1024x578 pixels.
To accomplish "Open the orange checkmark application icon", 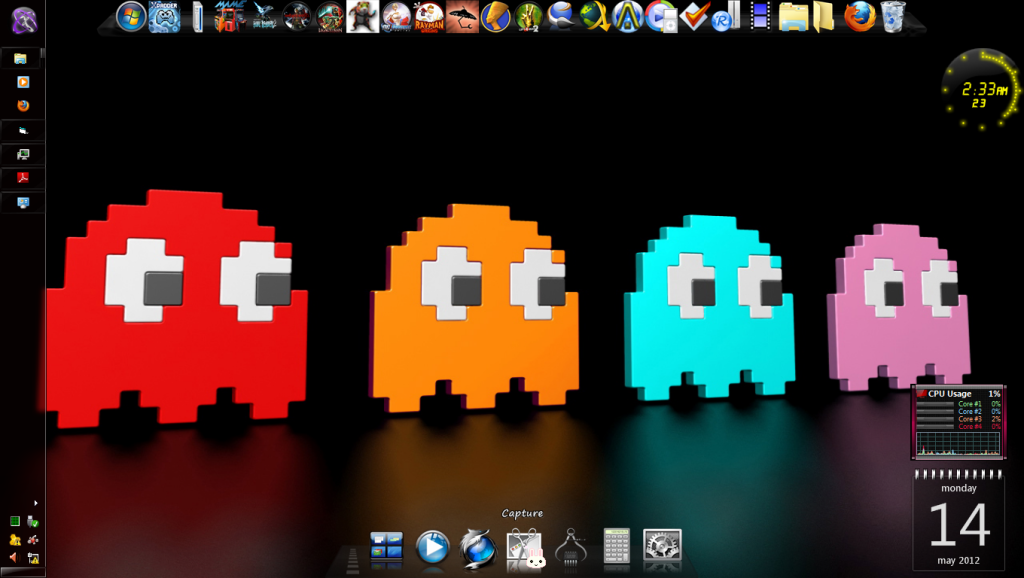I will (x=694, y=16).
